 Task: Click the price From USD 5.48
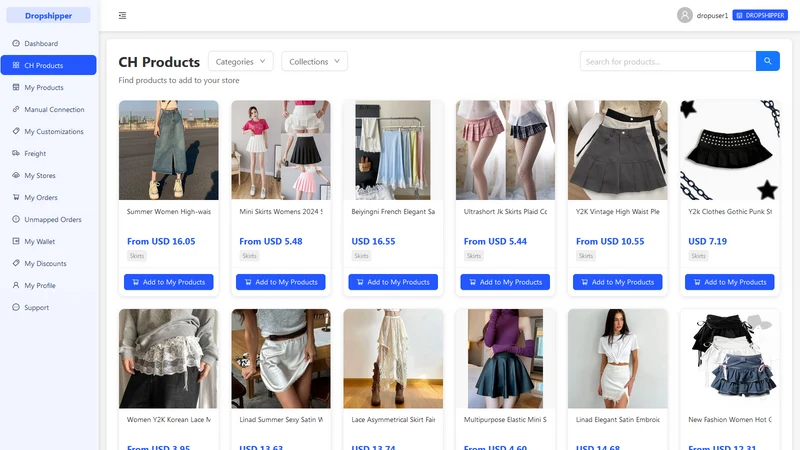point(271,241)
